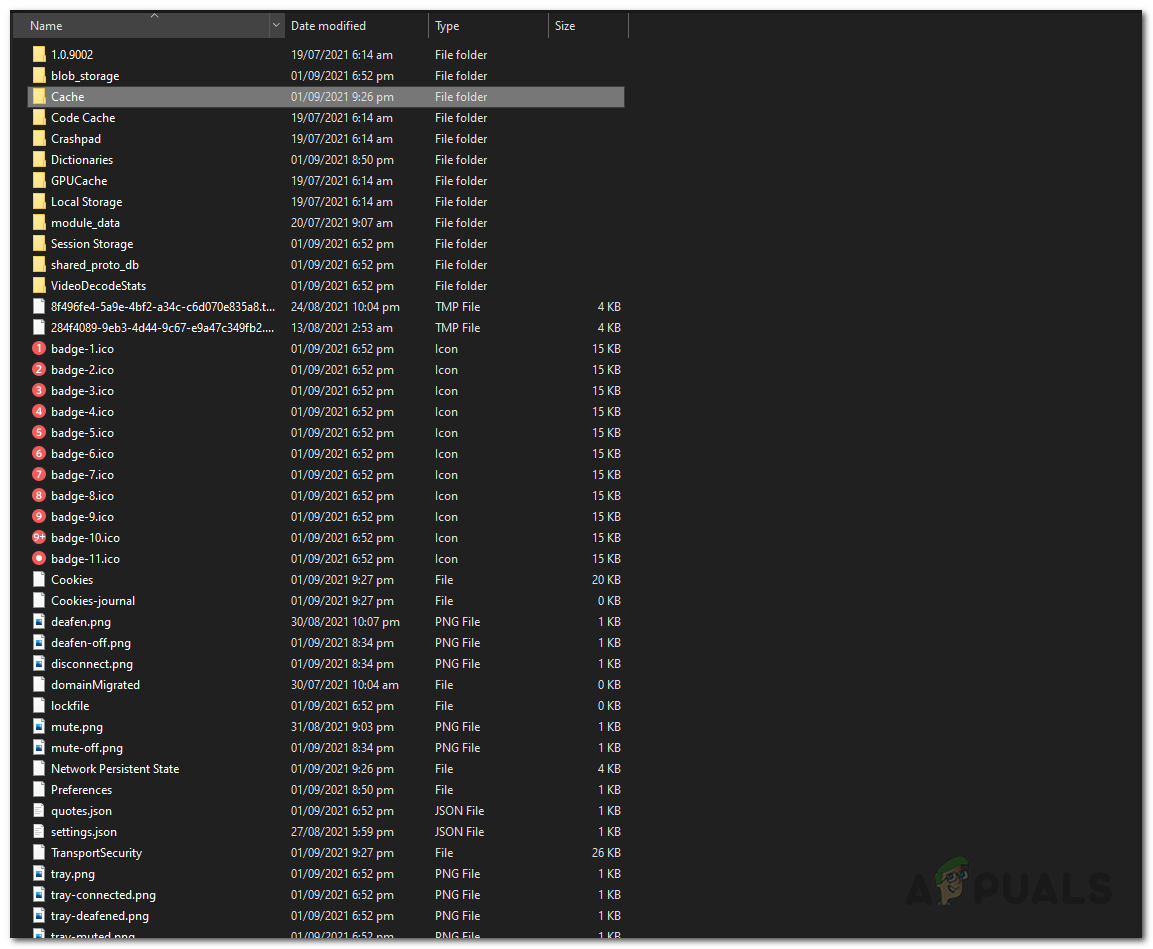The image size is (1153, 949).
Task: Select the tray.png file name
Action: point(73,874)
